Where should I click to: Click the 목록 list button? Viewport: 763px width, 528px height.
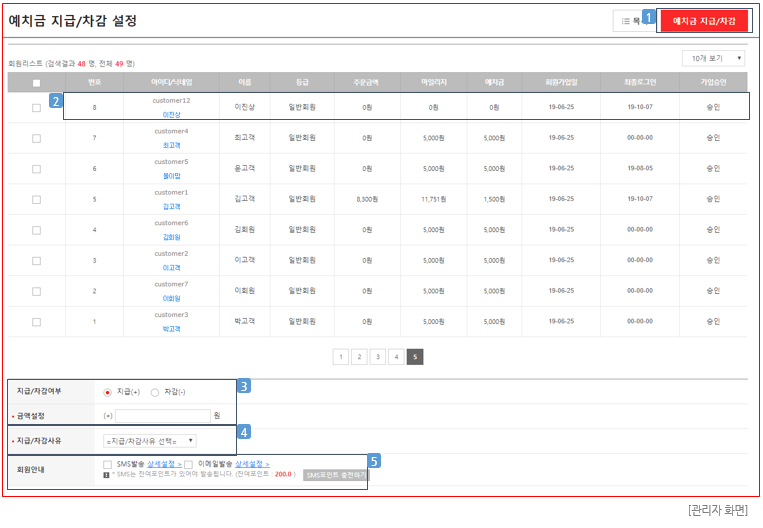click(x=630, y=21)
